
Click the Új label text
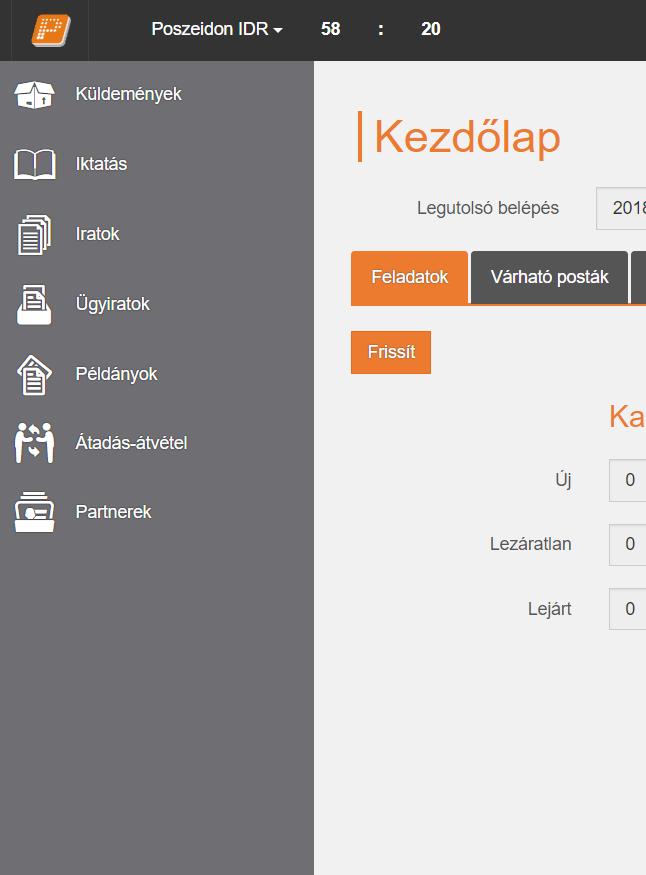pyautogui.click(x=563, y=480)
